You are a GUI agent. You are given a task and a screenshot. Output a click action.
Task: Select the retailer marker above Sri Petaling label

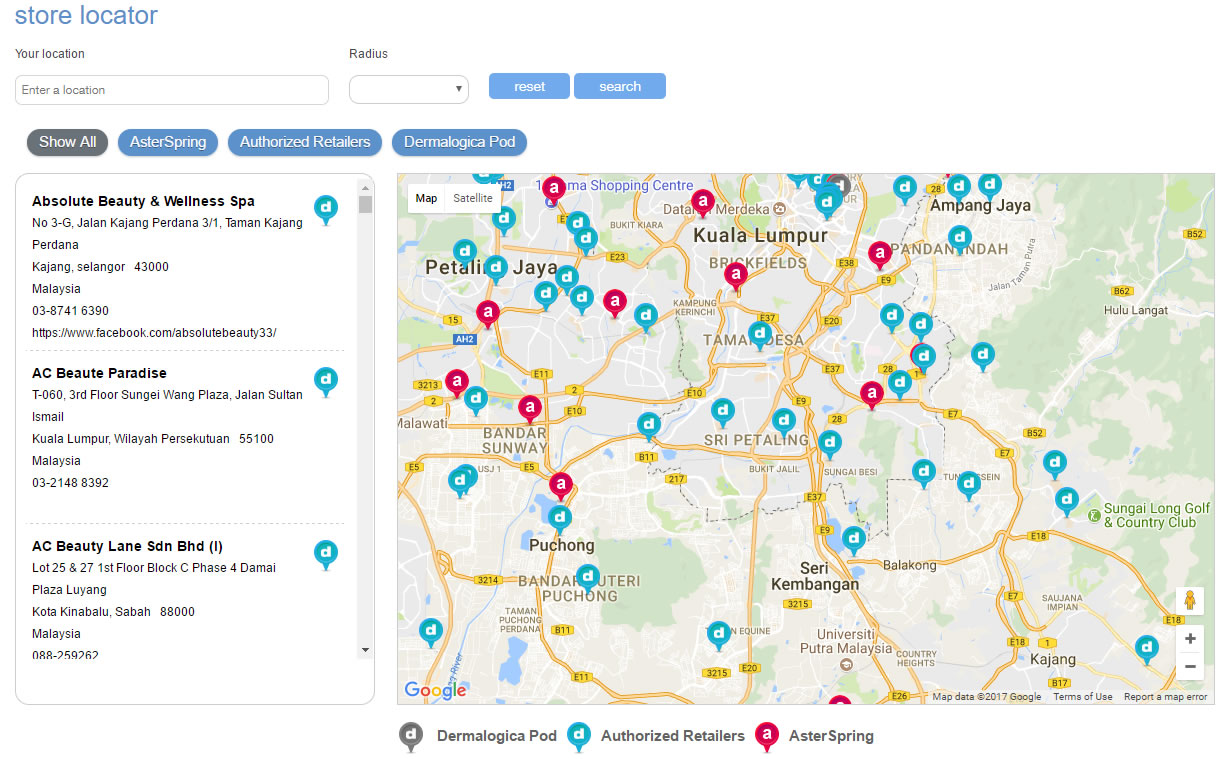tap(723, 413)
